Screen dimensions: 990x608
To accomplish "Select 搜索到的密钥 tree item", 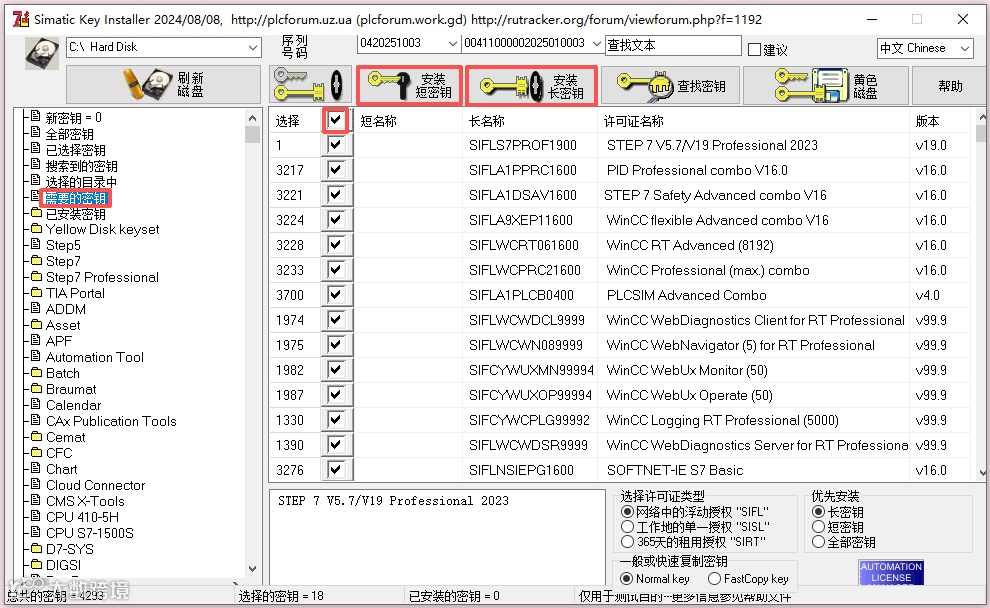I will [x=81, y=166].
